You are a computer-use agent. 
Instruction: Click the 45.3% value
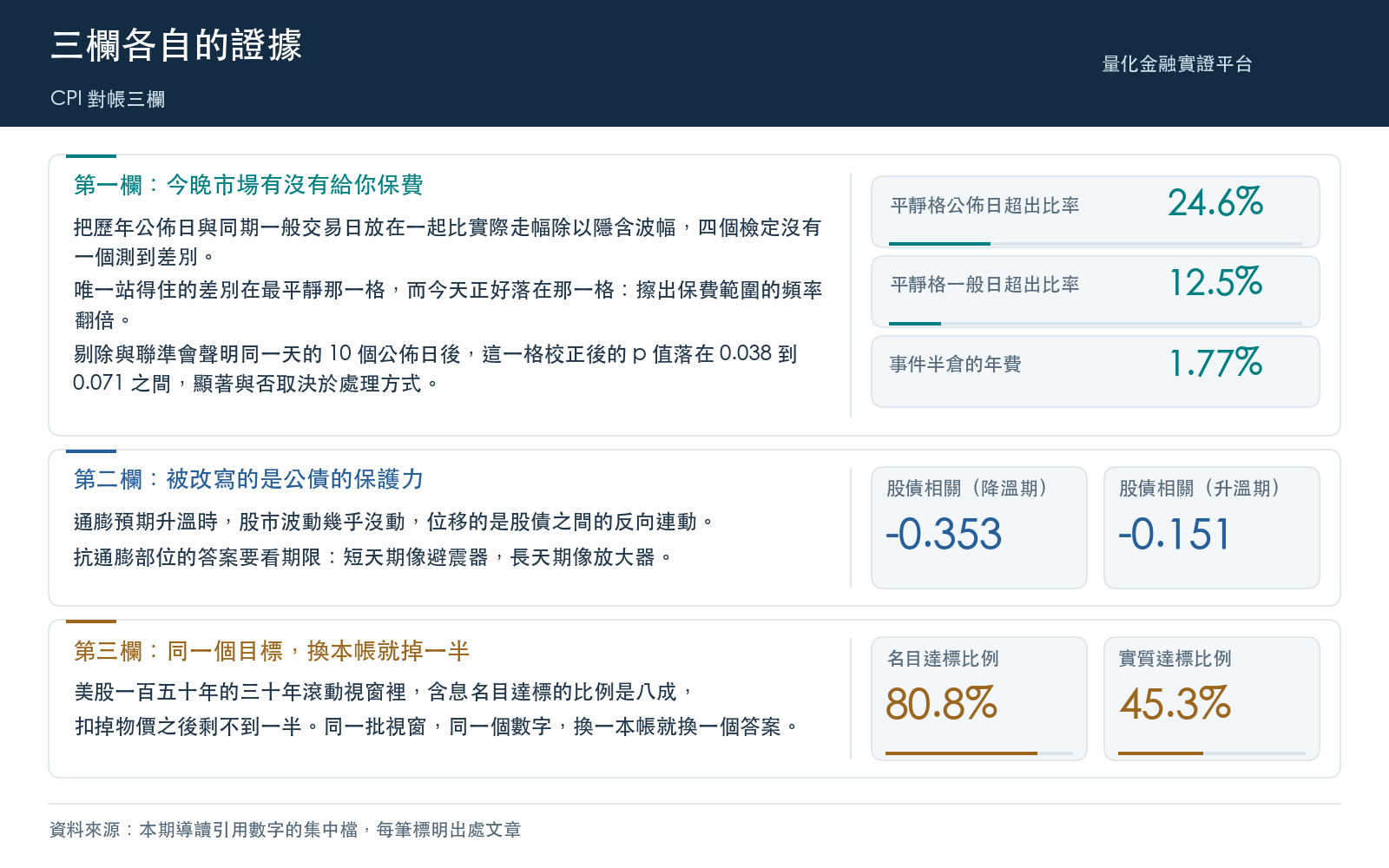pyautogui.click(x=1175, y=704)
